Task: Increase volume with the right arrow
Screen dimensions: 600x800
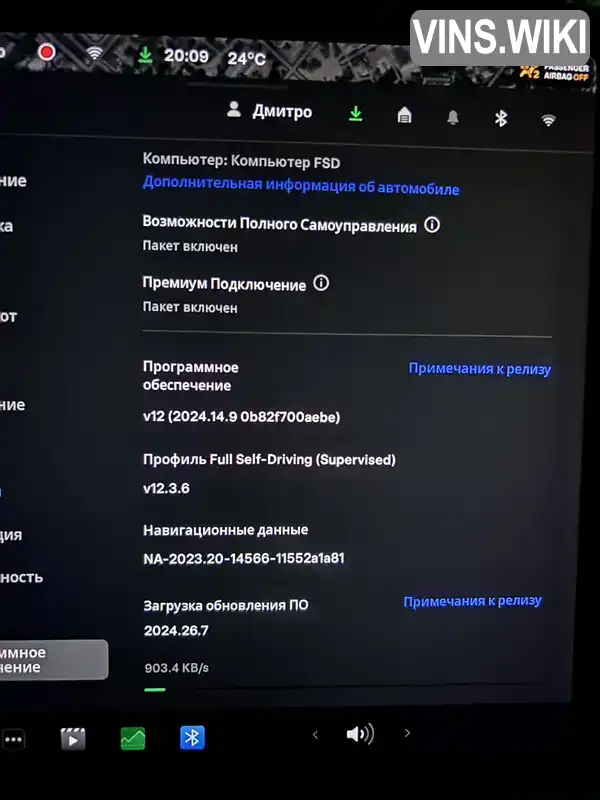Action: (407, 733)
